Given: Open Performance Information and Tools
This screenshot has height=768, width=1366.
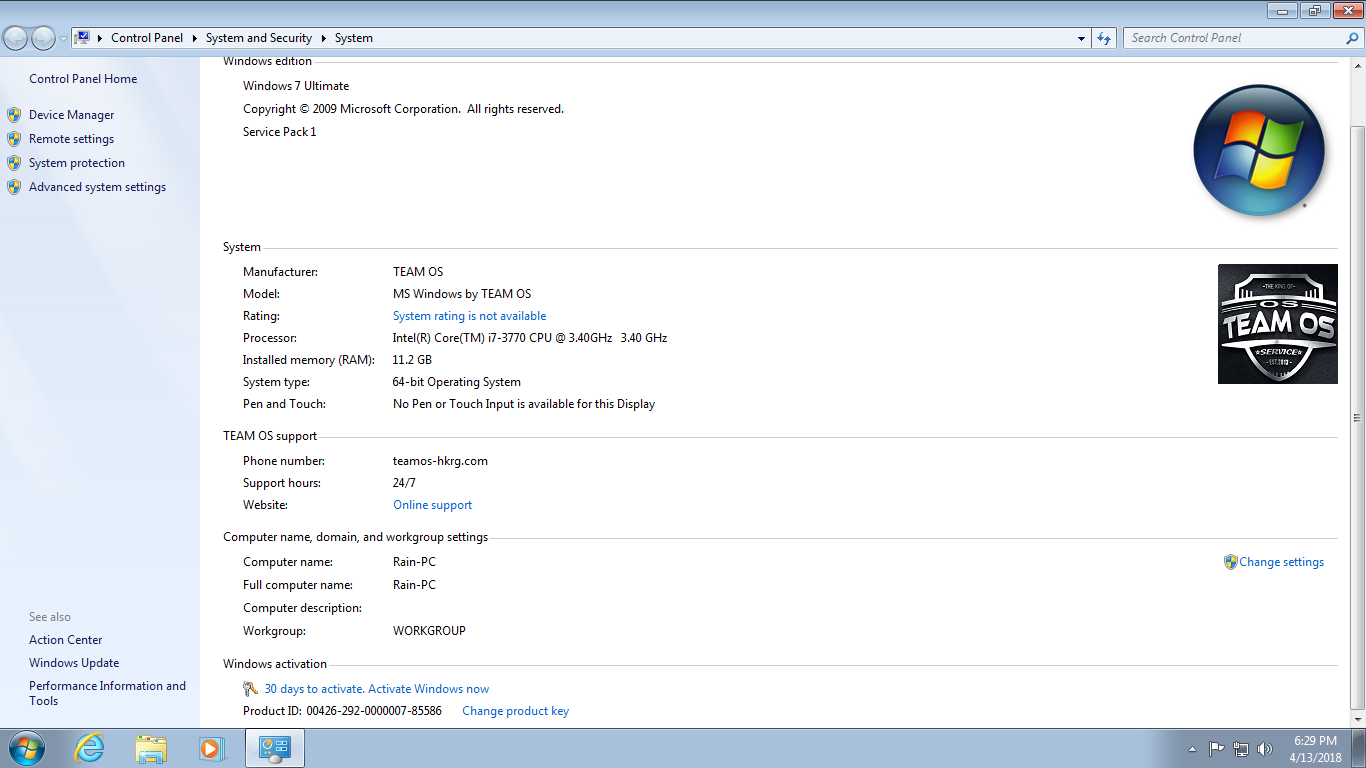Looking at the screenshot, I should point(107,693).
